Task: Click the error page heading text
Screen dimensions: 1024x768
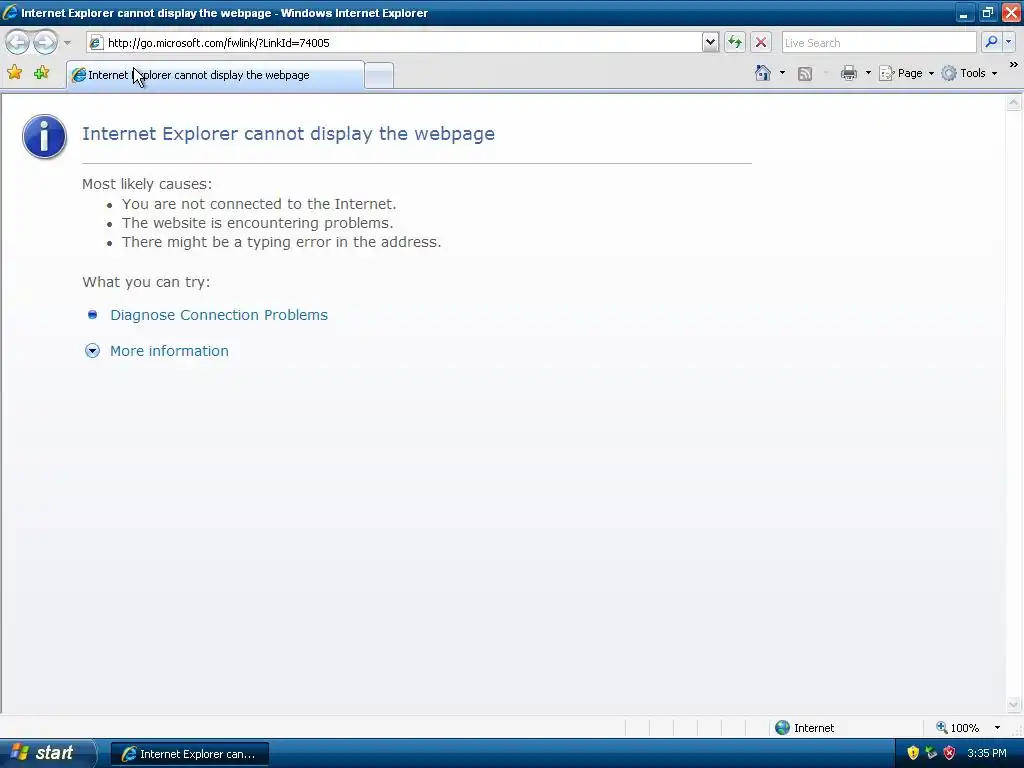Action: tap(288, 133)
